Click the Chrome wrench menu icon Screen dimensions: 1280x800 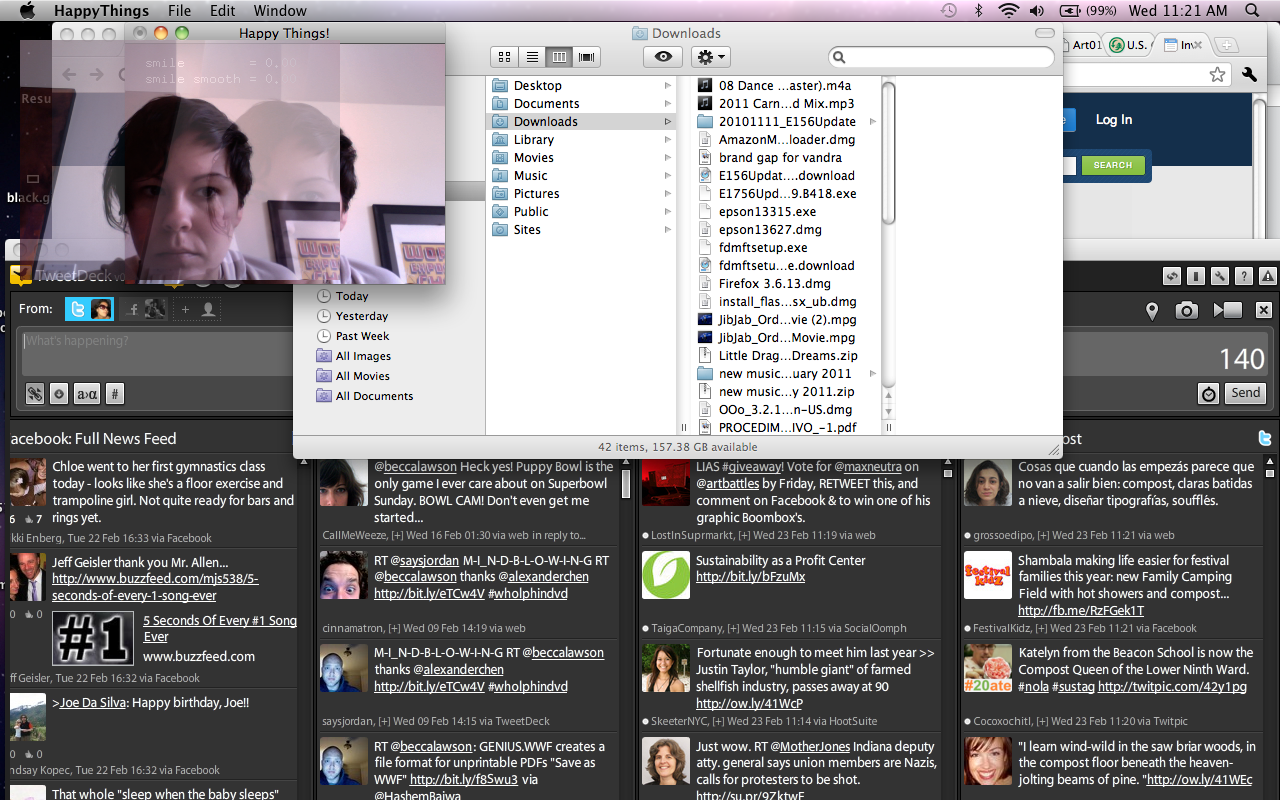(1249, 74)
